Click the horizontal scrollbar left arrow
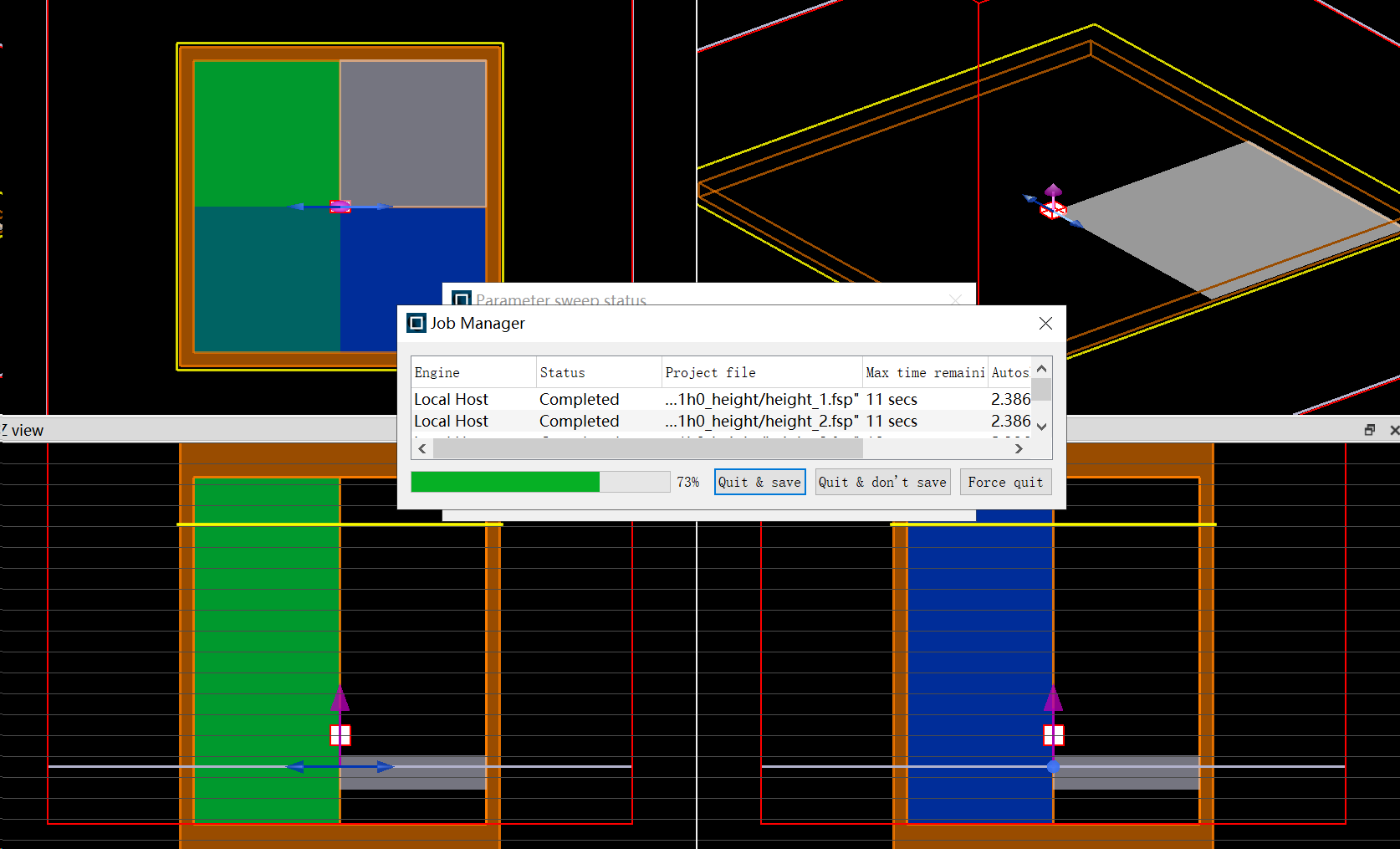Screen dimensions: 1400x849 click(422, 449)
